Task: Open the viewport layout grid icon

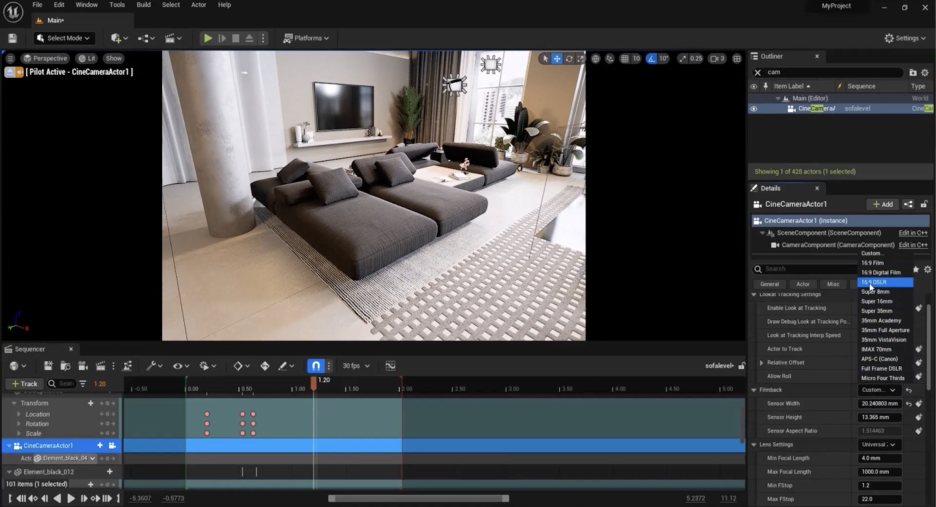Action: [737, 59]
